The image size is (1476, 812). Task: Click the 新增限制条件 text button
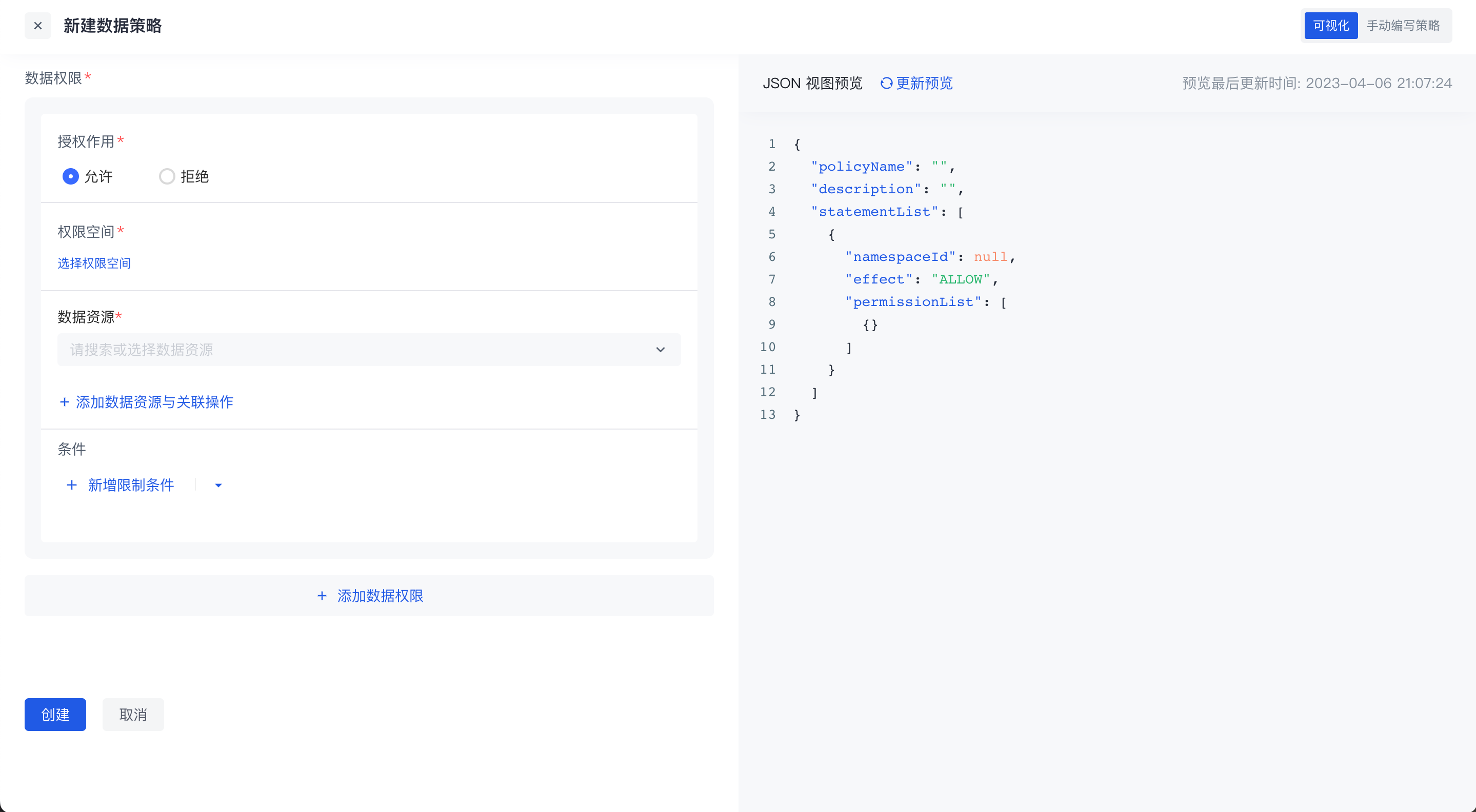point(131,485)
